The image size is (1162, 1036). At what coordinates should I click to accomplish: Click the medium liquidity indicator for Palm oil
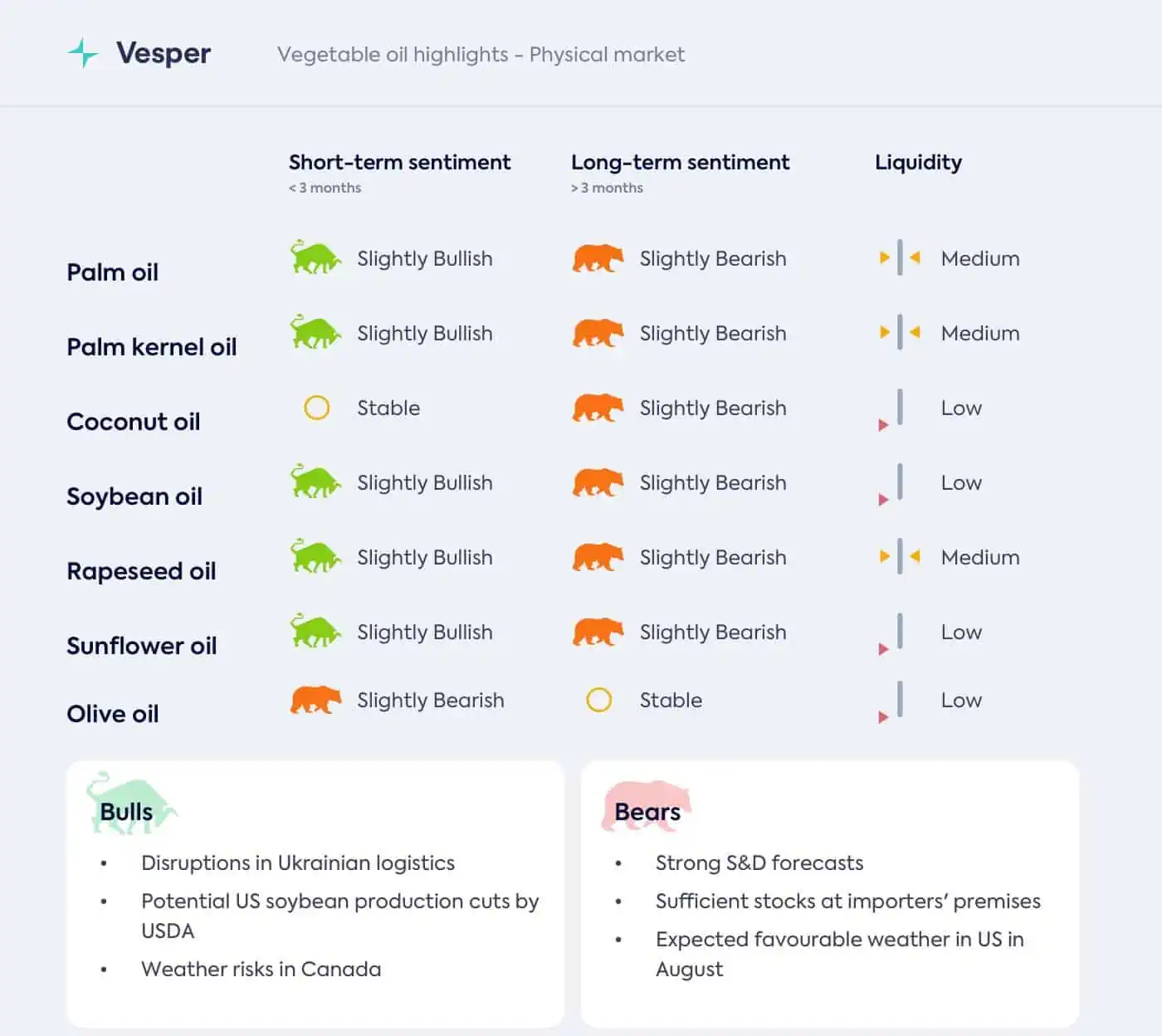(x=900, y=258)
